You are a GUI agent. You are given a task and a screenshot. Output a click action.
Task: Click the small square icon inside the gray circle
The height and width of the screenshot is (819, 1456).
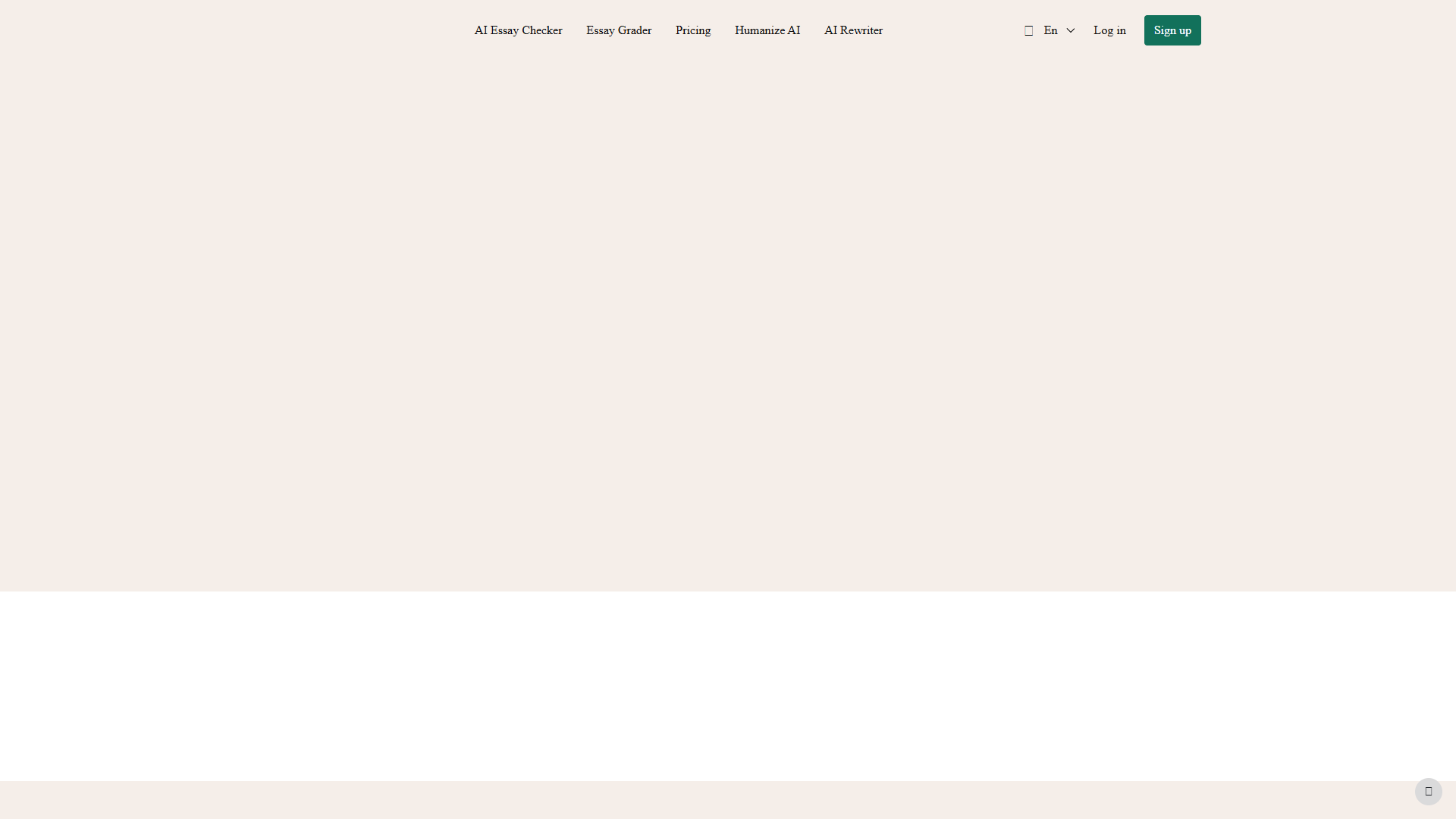pyautogui.click(x=1428, y=791)
